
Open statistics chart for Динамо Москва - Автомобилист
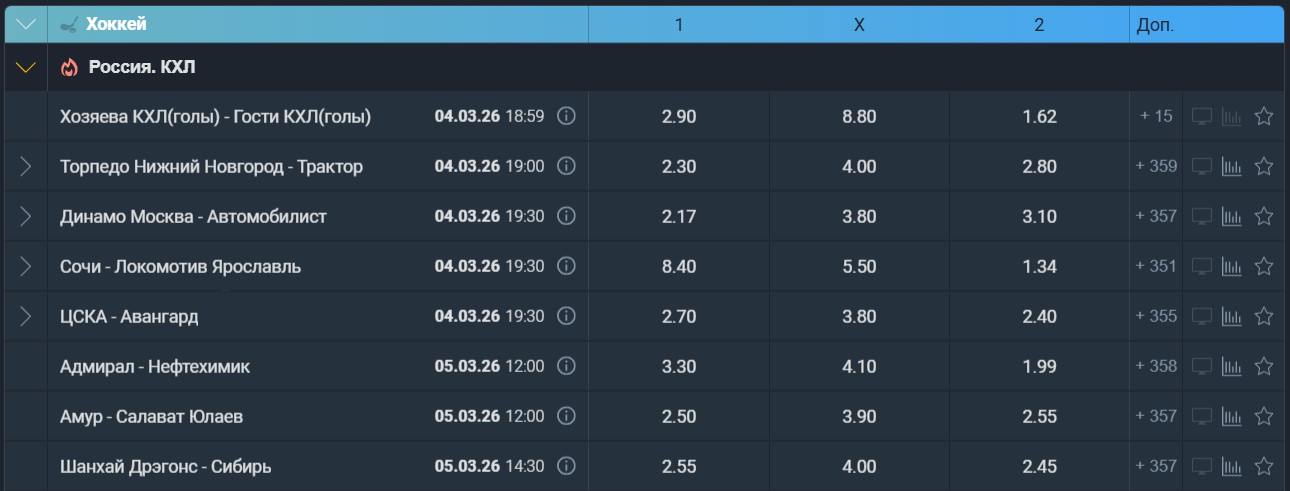pos(1231,216)
